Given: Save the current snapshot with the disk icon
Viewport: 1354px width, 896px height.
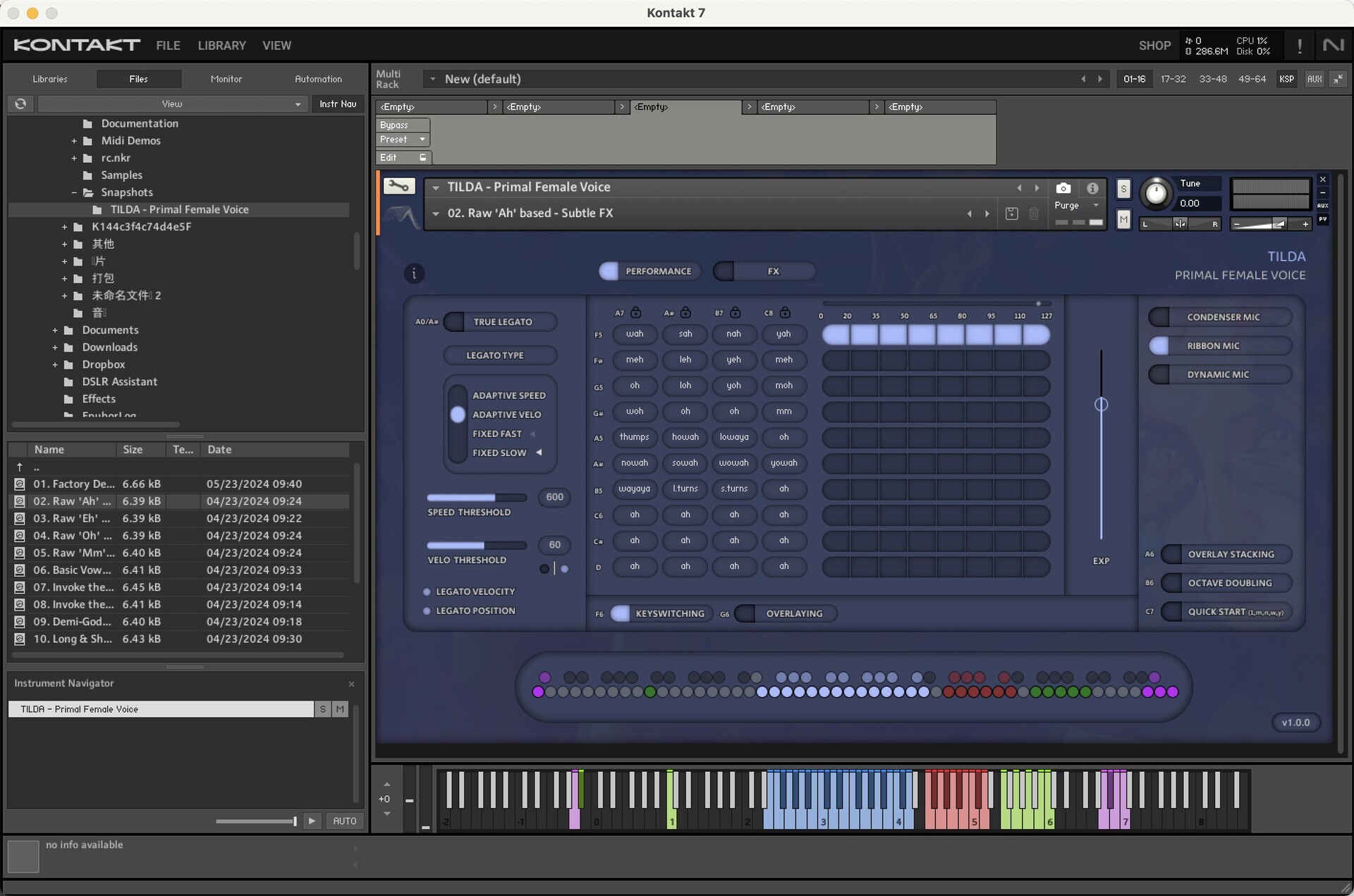Looking at the screenshot, I should tap(1011, 214).
